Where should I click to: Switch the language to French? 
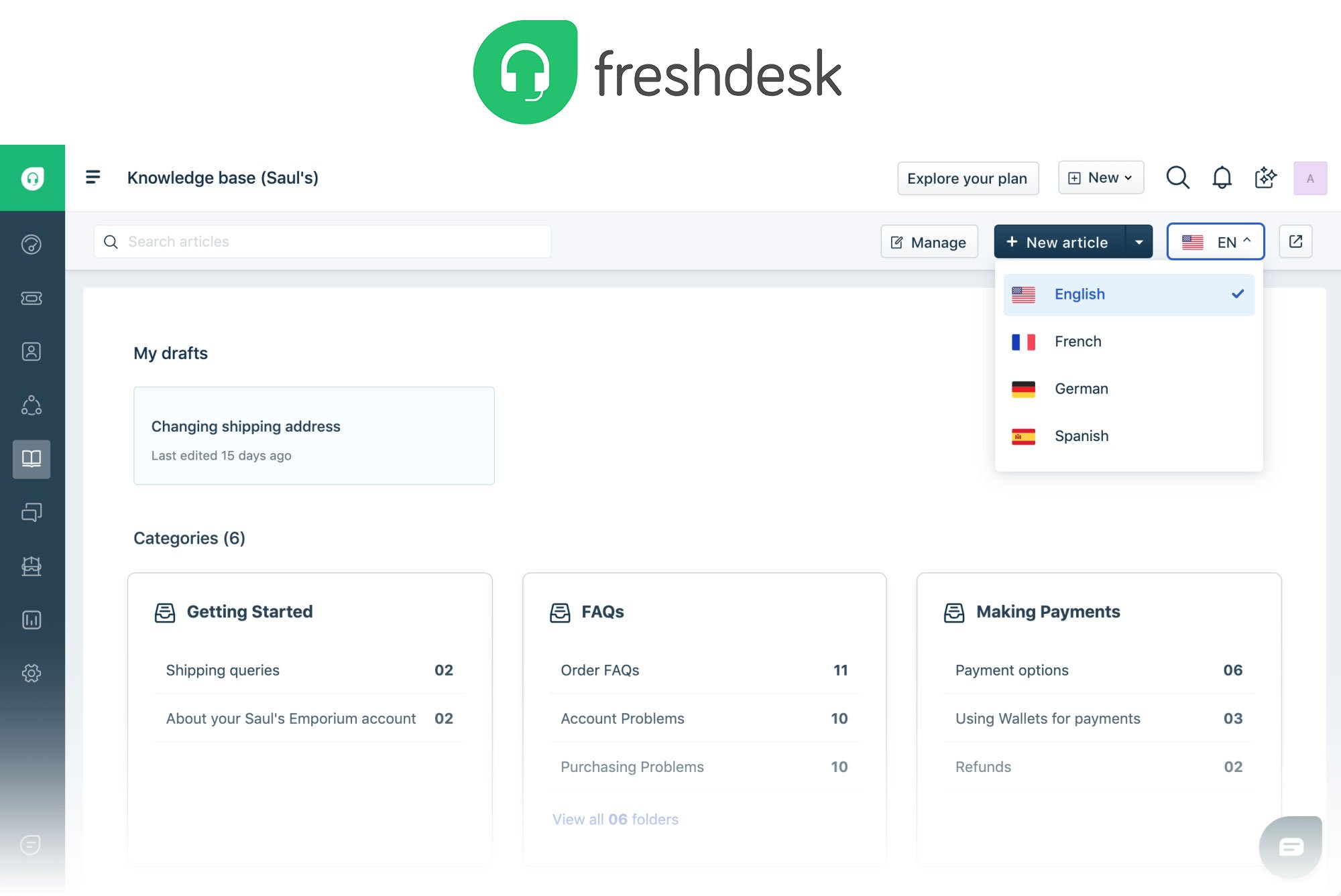(x=1077, y=341)
